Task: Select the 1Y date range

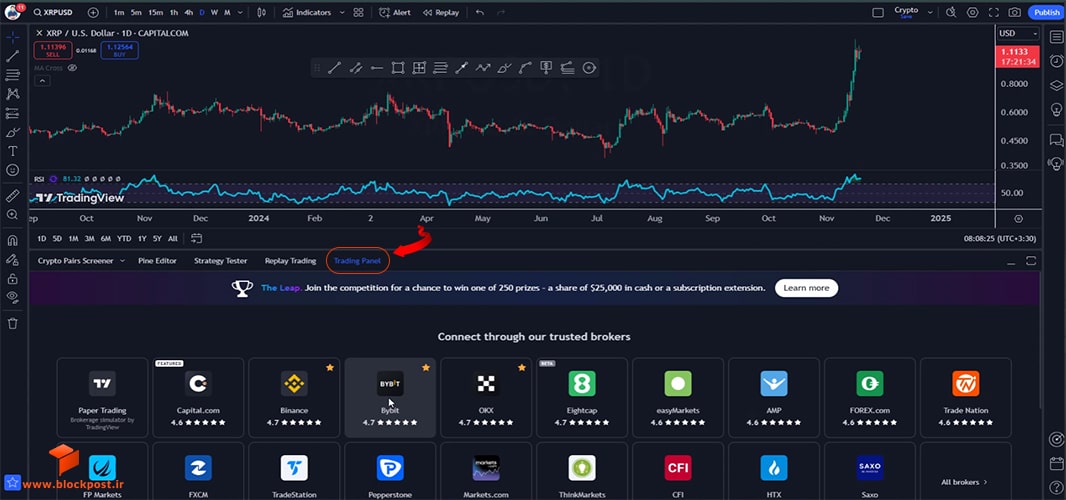Action: point(142,239)
